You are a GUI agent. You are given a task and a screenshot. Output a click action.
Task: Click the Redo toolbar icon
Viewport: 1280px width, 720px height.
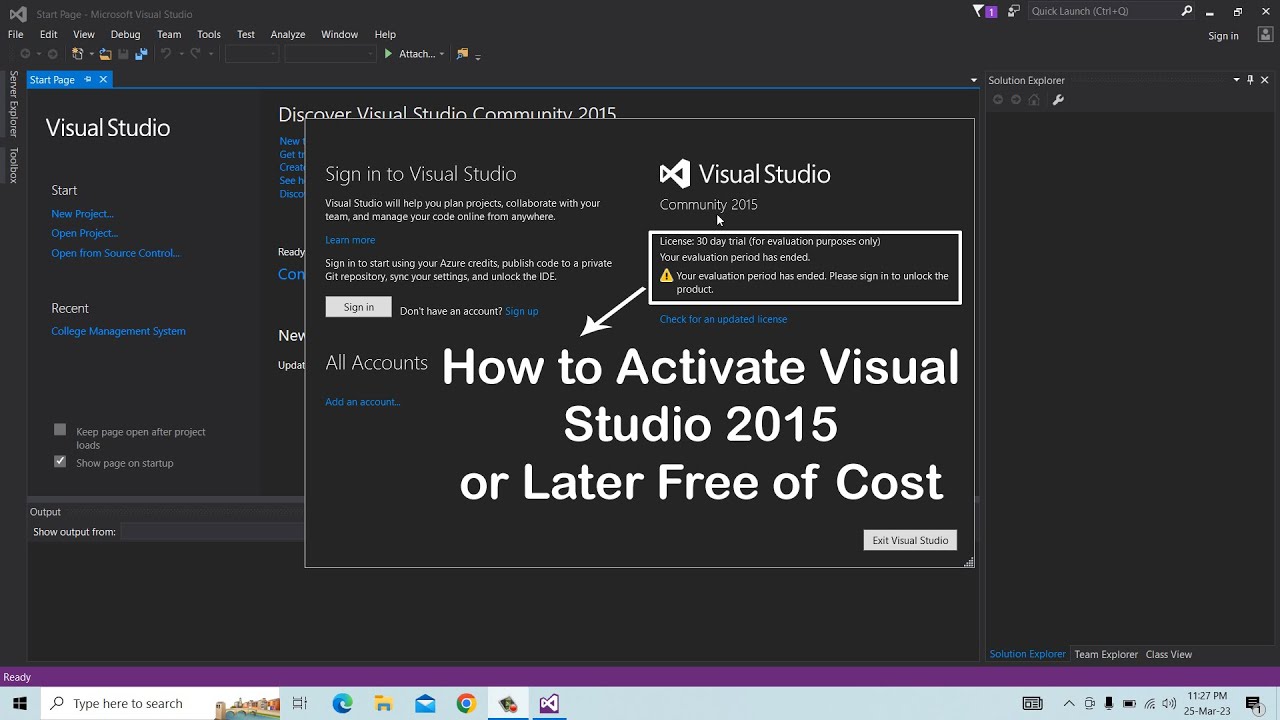tap(195, 54)
